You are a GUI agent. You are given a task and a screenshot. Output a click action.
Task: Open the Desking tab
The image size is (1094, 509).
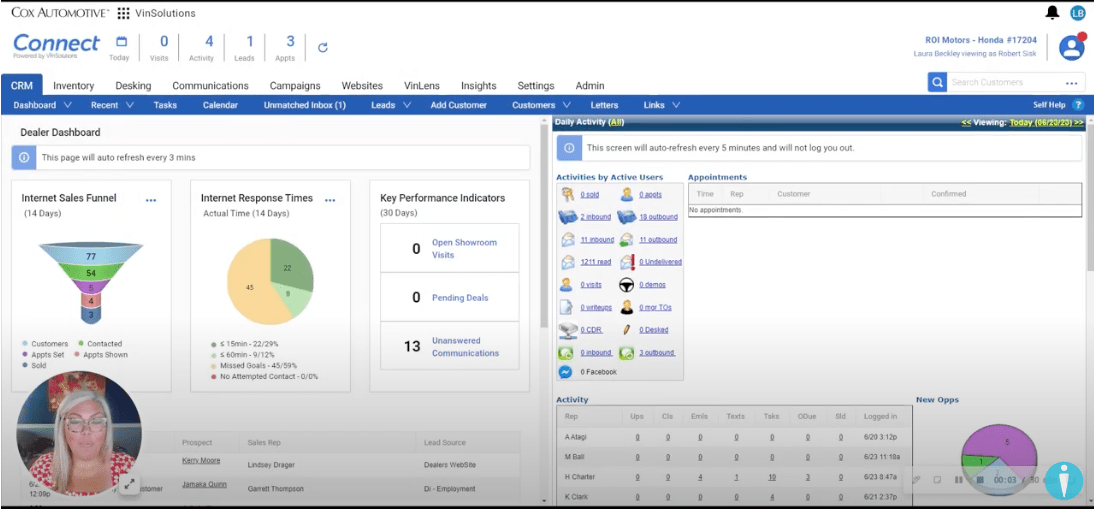coord(133,86)
